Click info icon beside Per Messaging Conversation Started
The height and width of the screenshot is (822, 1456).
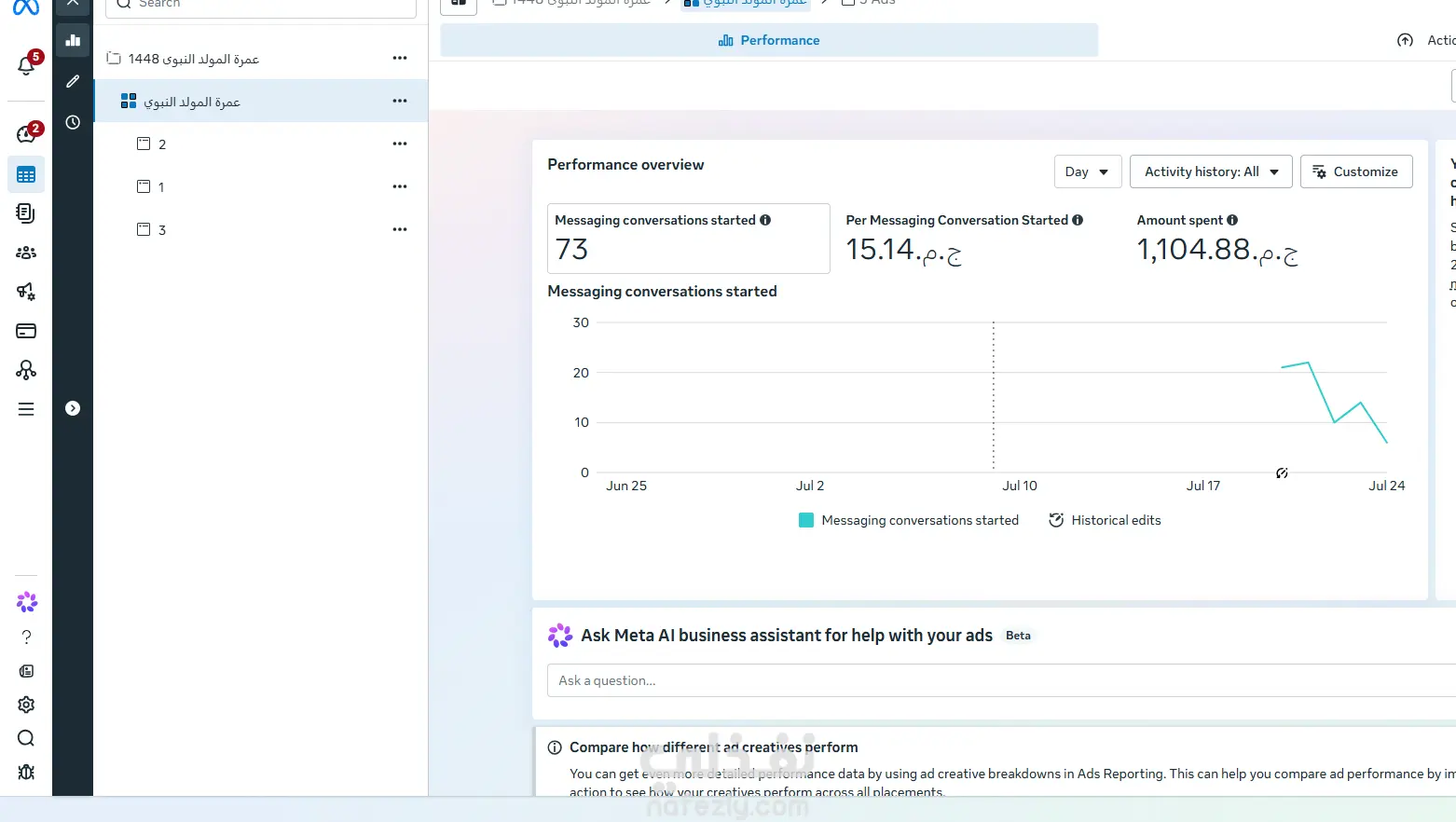1078,220
